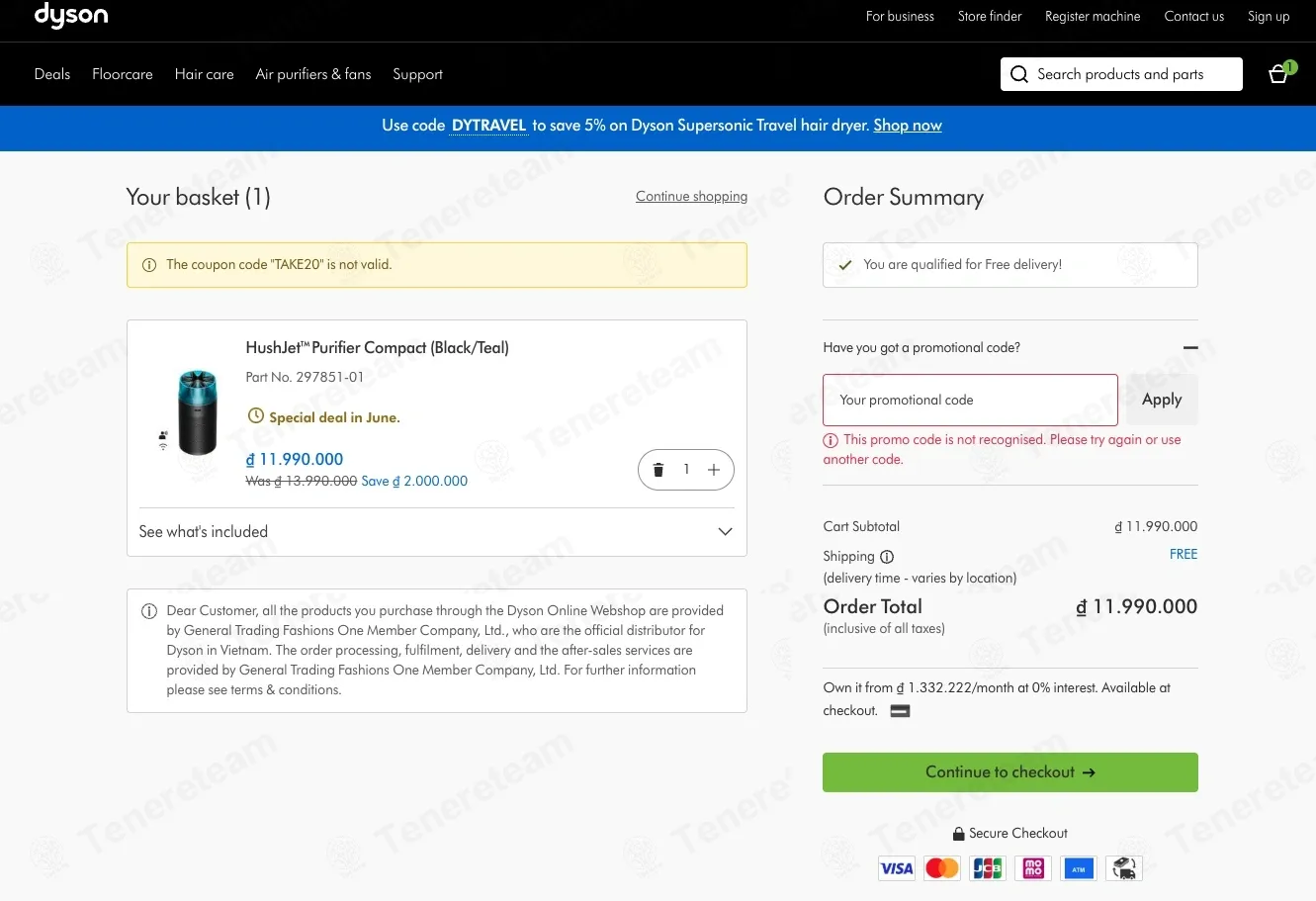Click the checkmark beside Free delivery message
Screen dimensions: 1316x901
coord(845,265)
